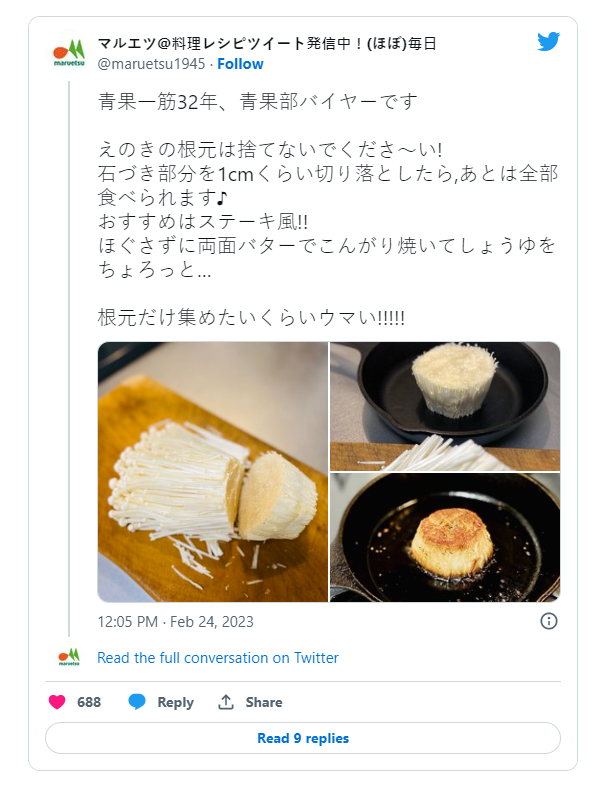
Task: Click the 688 likes count
Action: click(89, 702)
